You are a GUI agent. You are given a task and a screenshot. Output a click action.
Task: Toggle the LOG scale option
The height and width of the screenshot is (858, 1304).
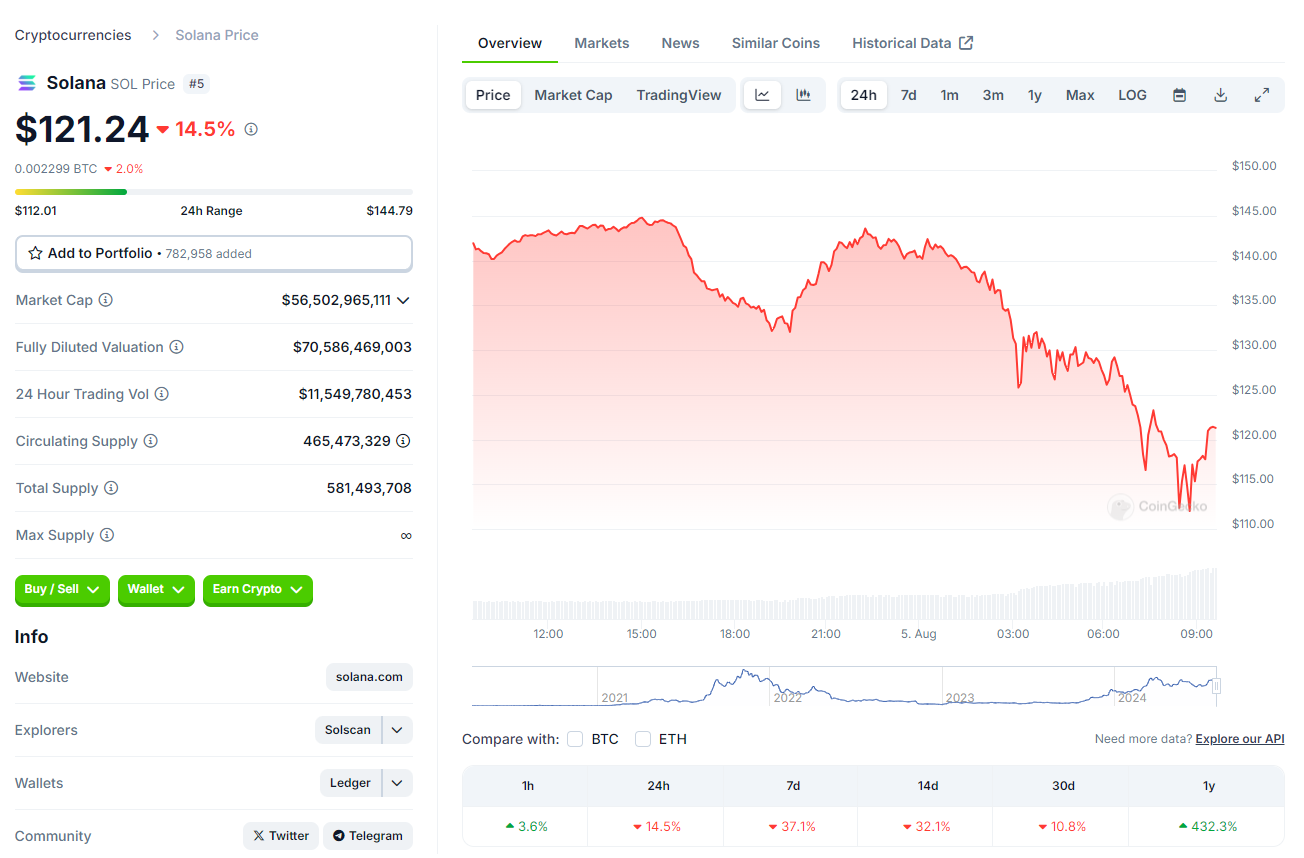pyautogui.click(x=1132, y=95)
